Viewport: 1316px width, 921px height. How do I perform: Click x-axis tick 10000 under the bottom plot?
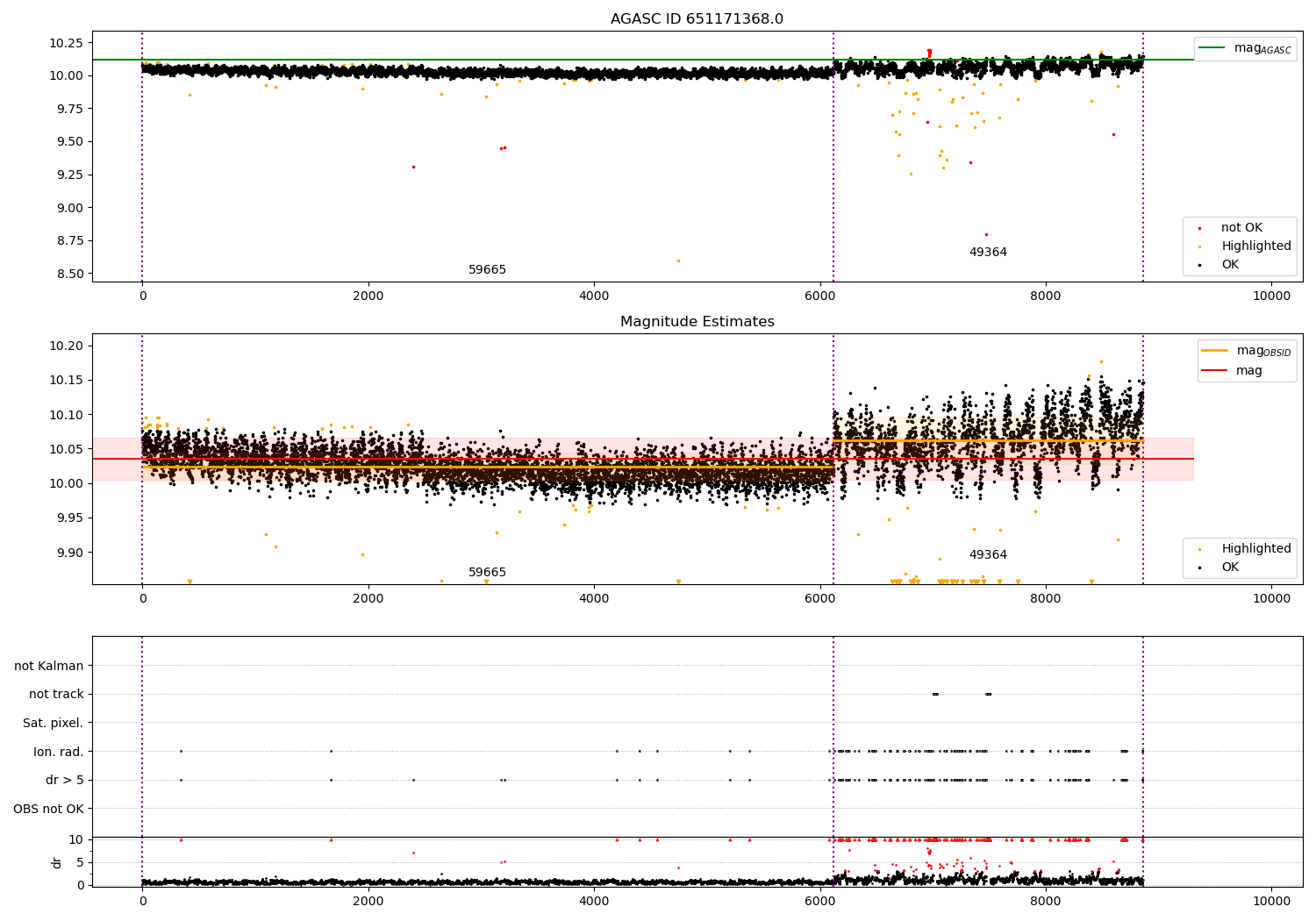(1272, 902)
